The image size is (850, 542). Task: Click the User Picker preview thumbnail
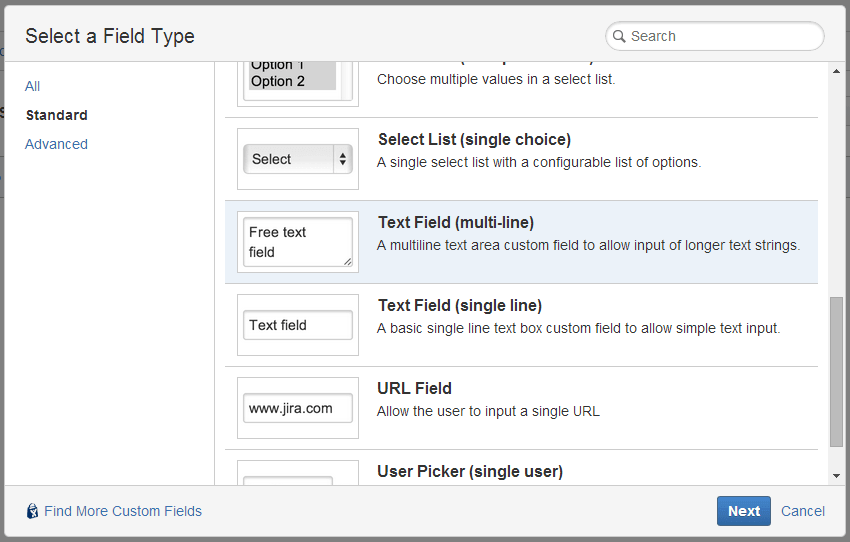click(298, 473)
